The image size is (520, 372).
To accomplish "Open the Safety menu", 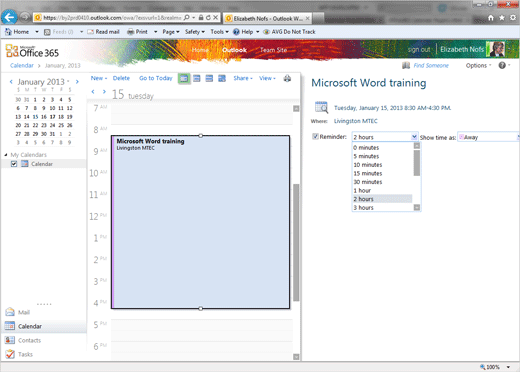I will coord(195,32).
